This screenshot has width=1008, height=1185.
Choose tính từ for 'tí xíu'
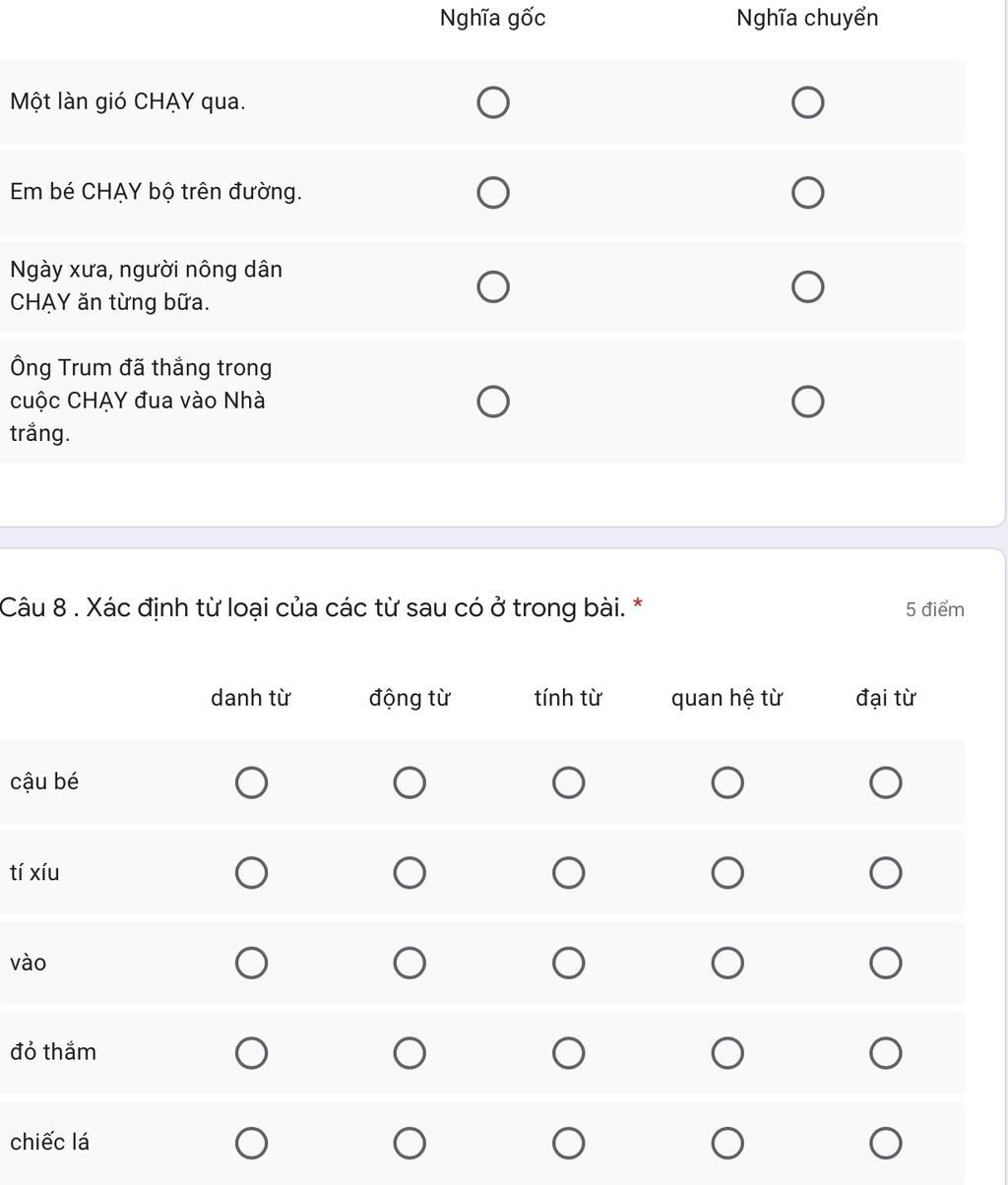[x=568, y=873]
